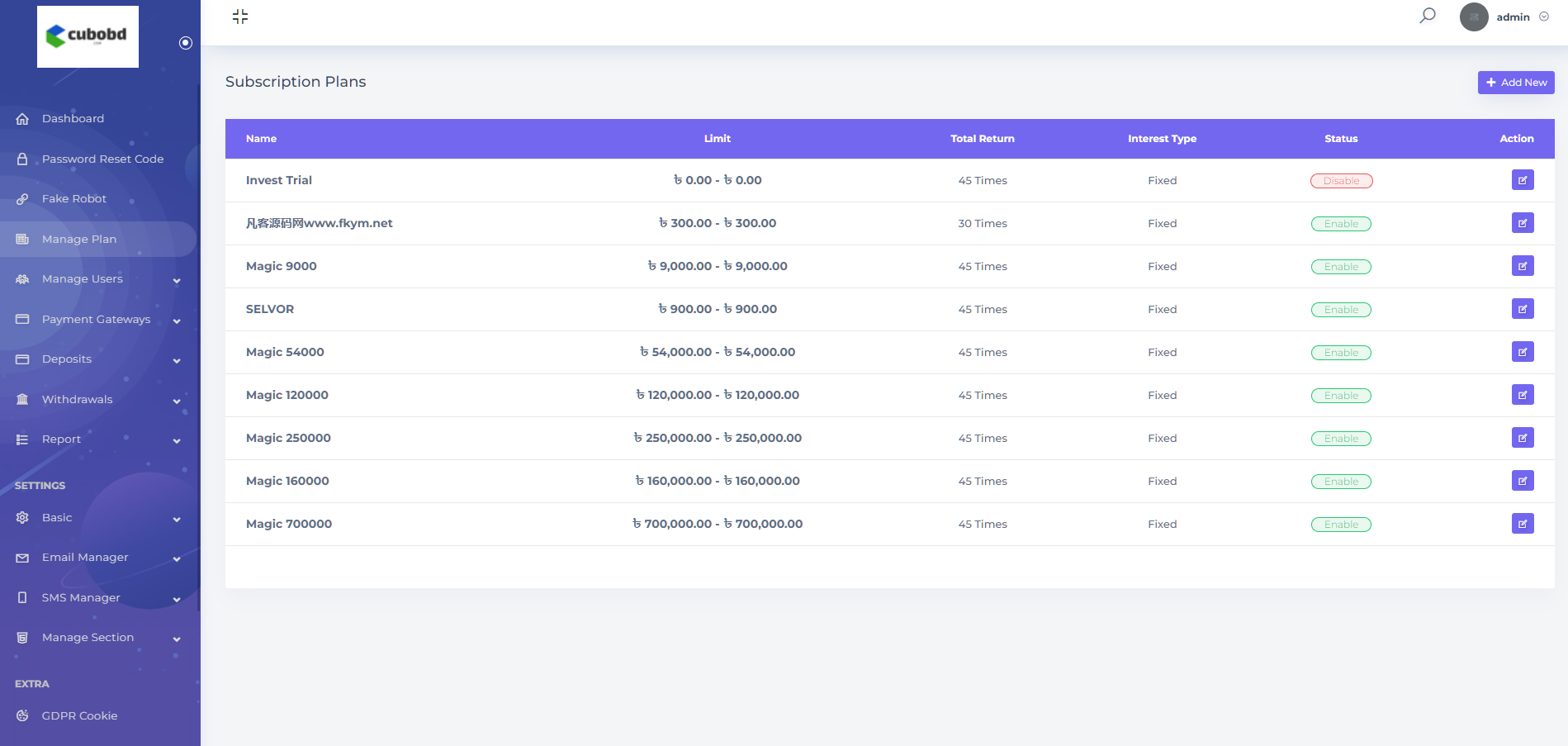Expand the Payment Gateways menu

pos(99,320)
